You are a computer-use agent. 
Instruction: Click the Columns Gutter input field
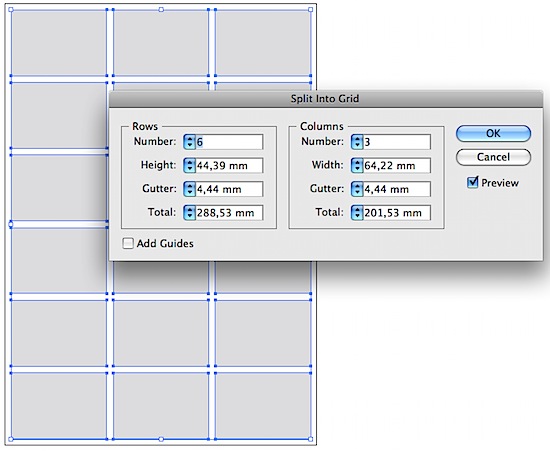pyautogui.click(x=397, y=189)
